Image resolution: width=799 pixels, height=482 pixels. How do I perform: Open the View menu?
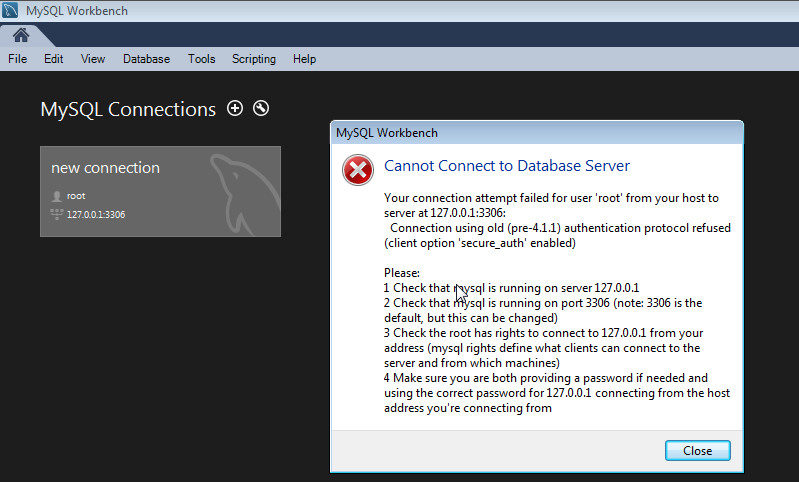93,59
